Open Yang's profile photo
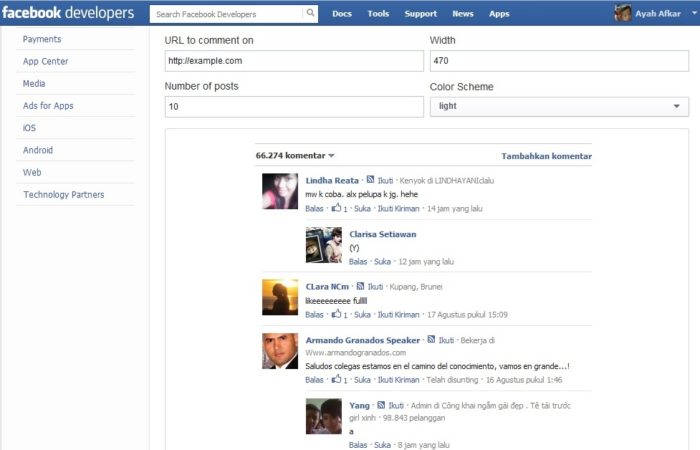 coord(324,416)
